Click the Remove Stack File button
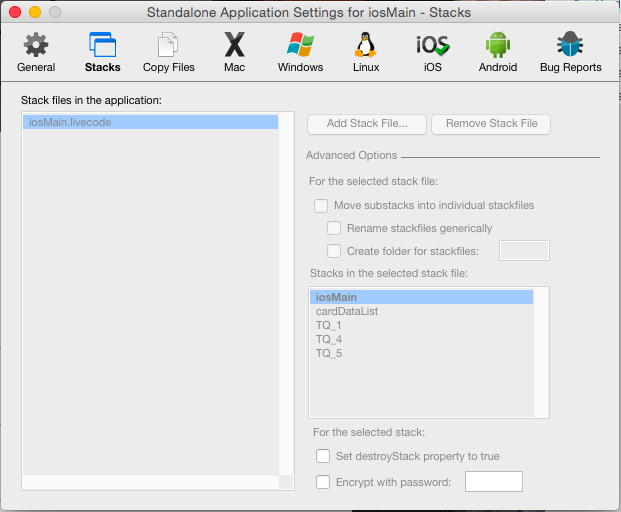The image size is (621, 512). coord(491,124)
